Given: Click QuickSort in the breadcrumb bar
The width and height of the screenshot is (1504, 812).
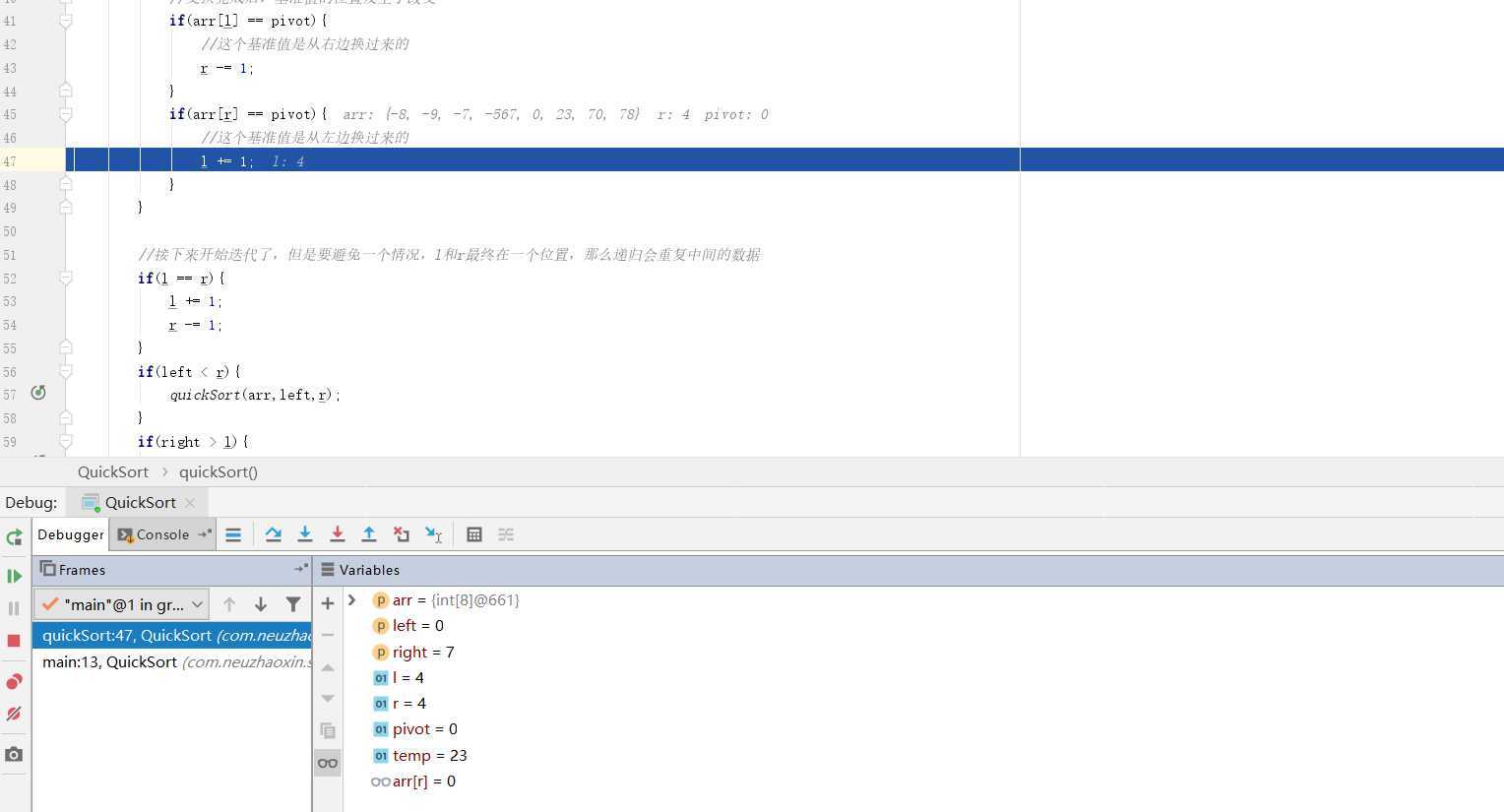Looking at the screenshot, I should tap(113, 472).
